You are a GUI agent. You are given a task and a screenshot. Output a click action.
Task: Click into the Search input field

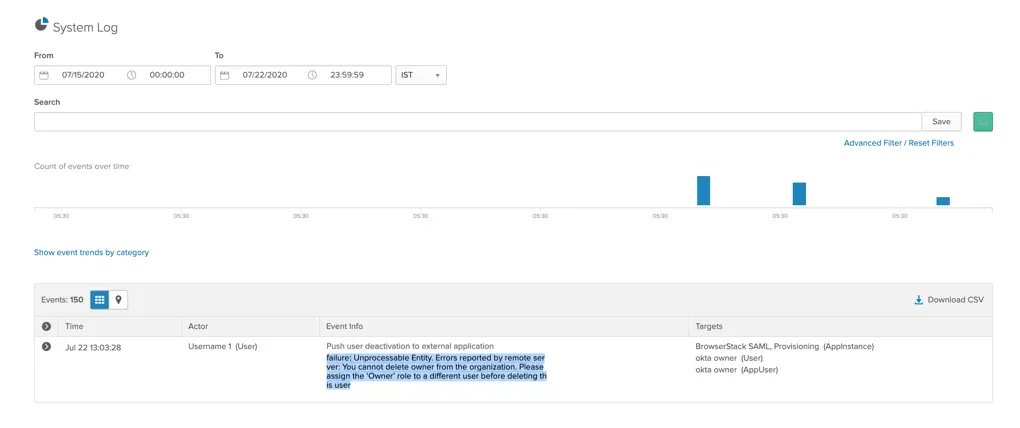(x=476, y=122)
